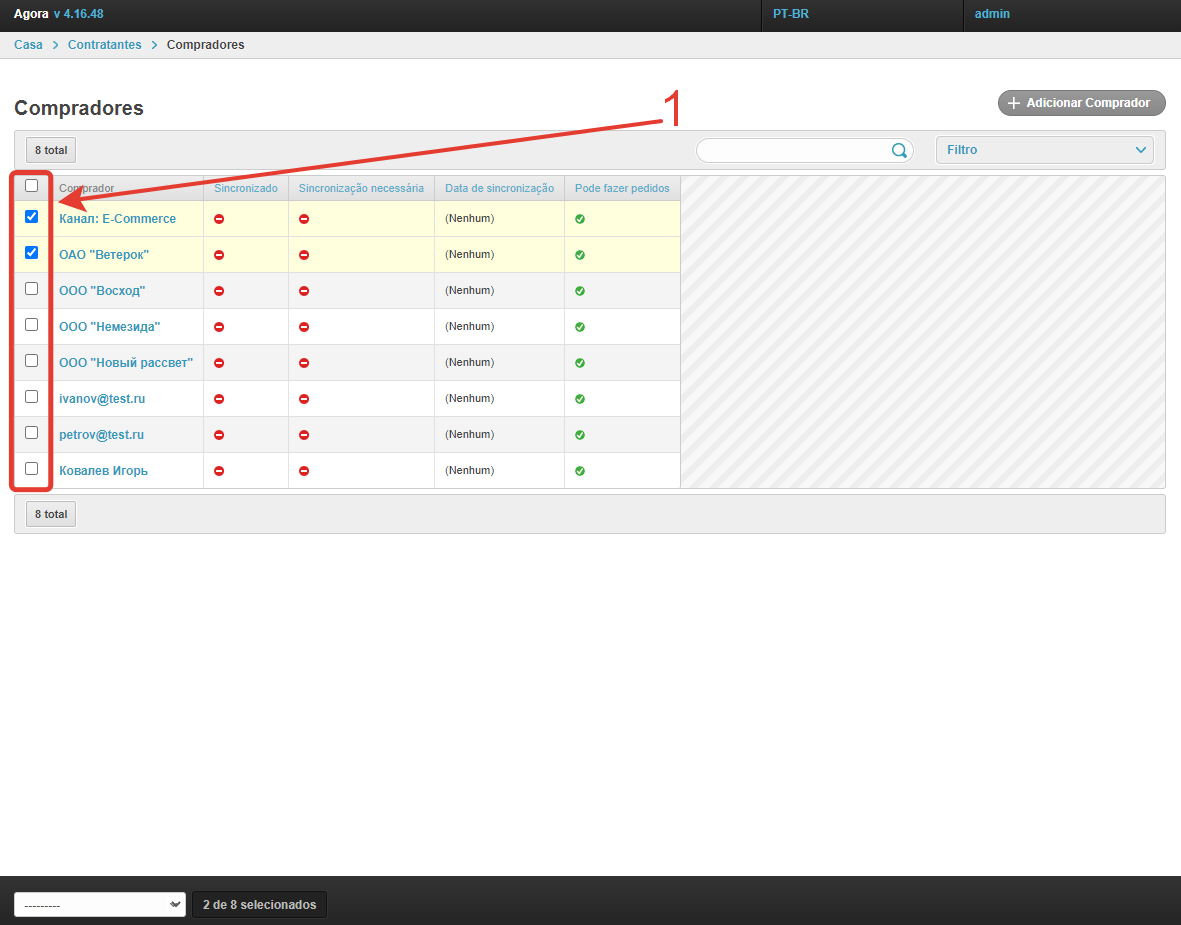The image size is (1181, 925).
Task: Click the search input field
Action: (x=792, y=151)
